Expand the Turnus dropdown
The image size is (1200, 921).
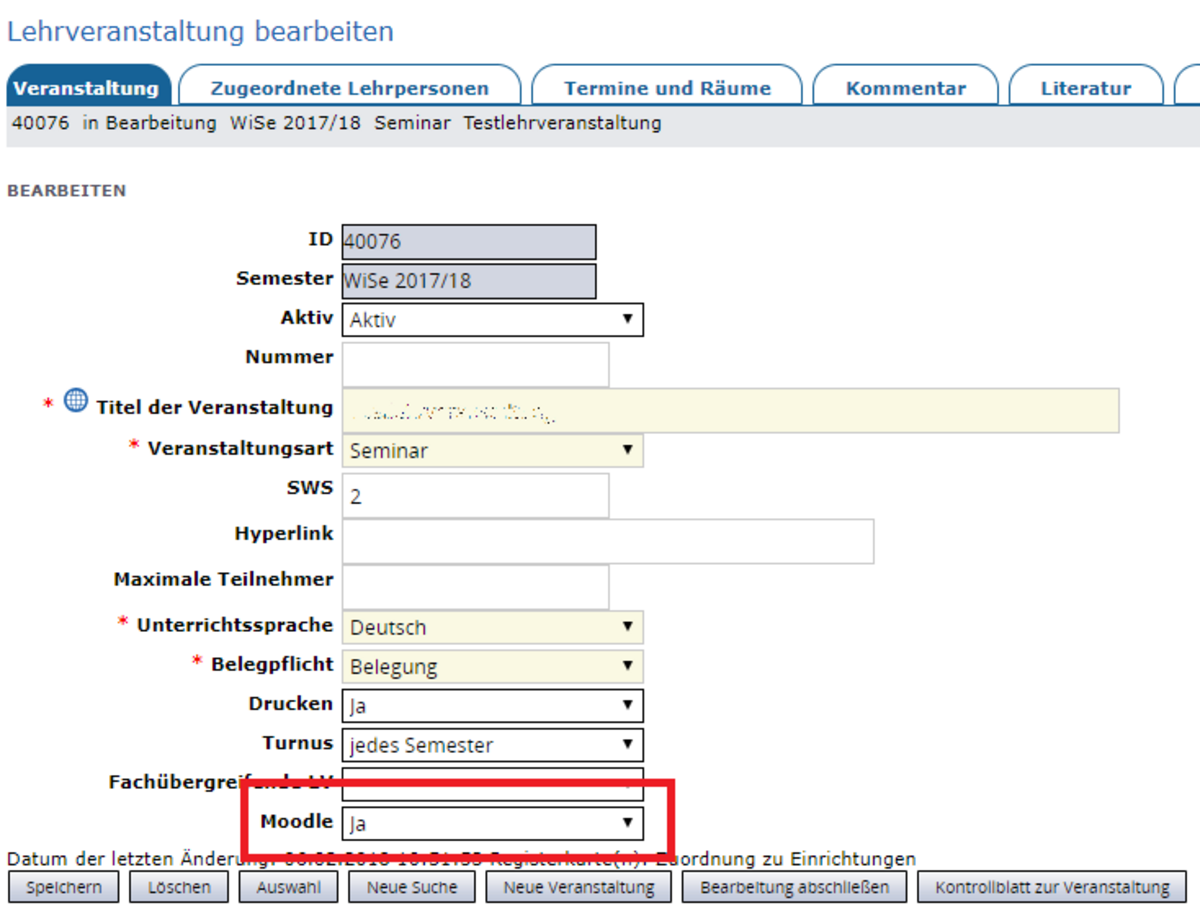coord(492,745)
